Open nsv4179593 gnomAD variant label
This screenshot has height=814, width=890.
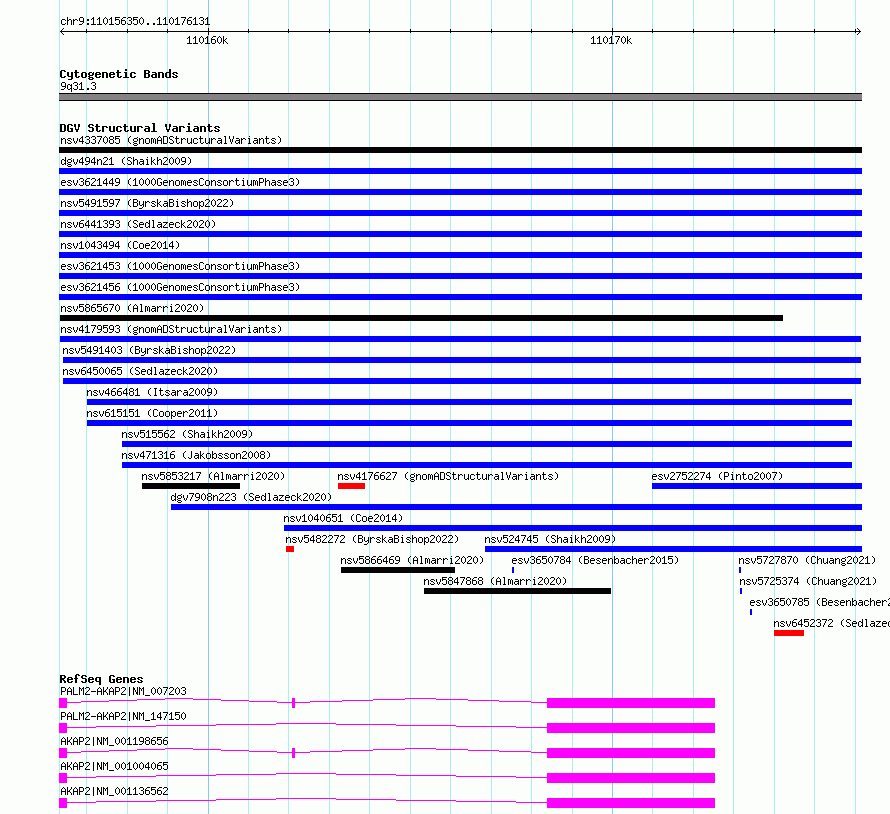click(171, 329)
